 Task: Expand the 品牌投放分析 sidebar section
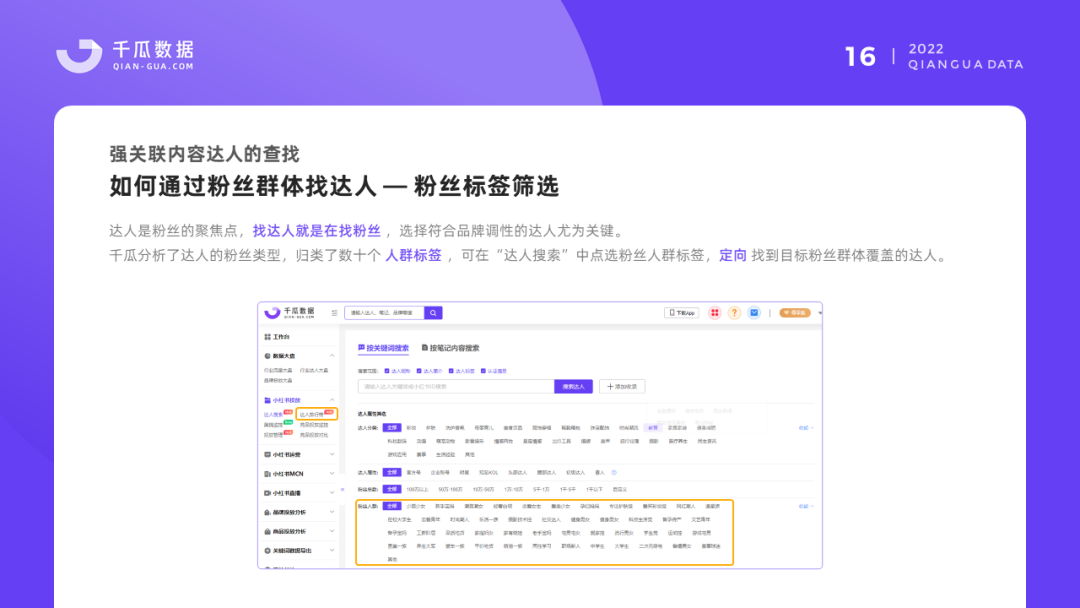pyautogui.click(x=332, y=512)
